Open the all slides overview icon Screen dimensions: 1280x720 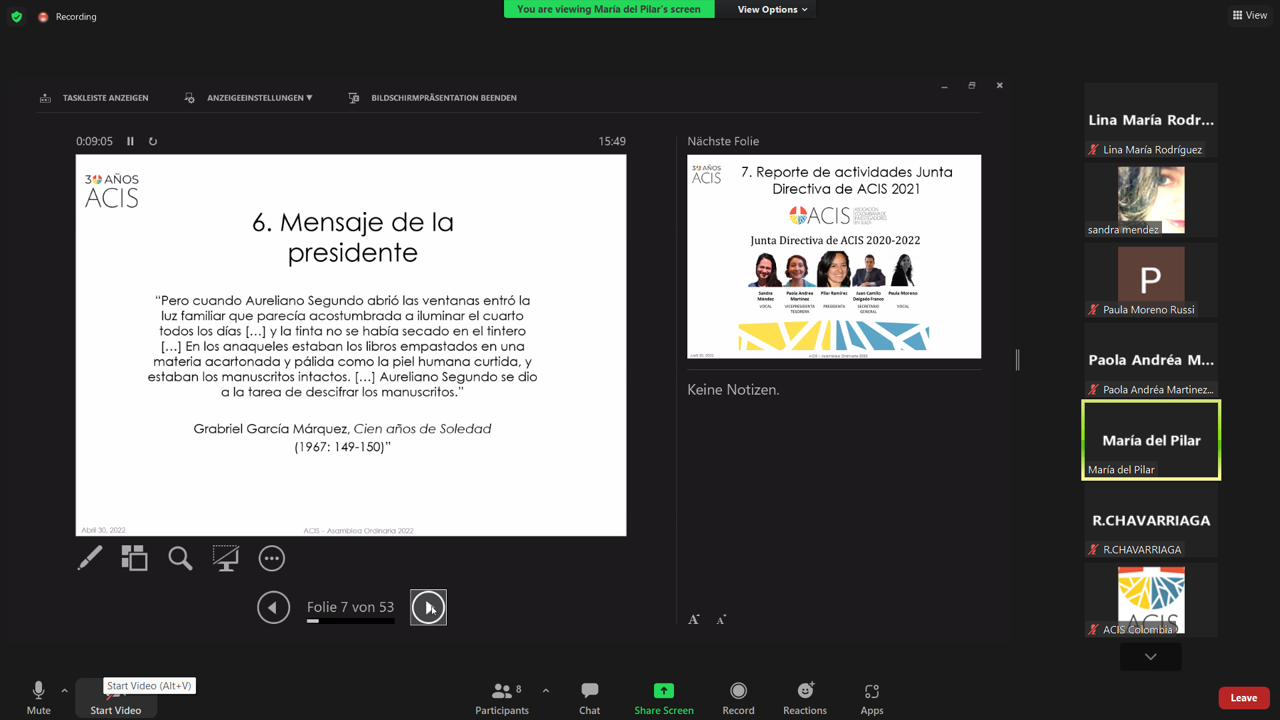point(134,558)
